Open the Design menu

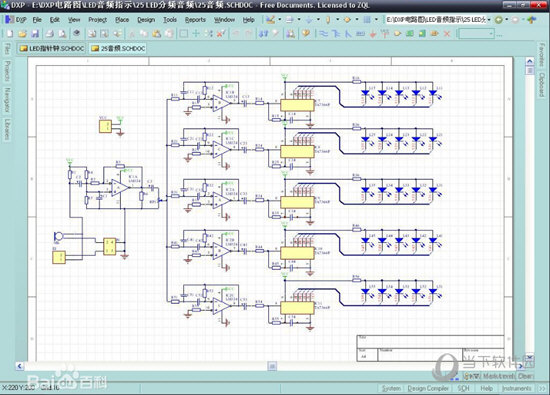146,20
